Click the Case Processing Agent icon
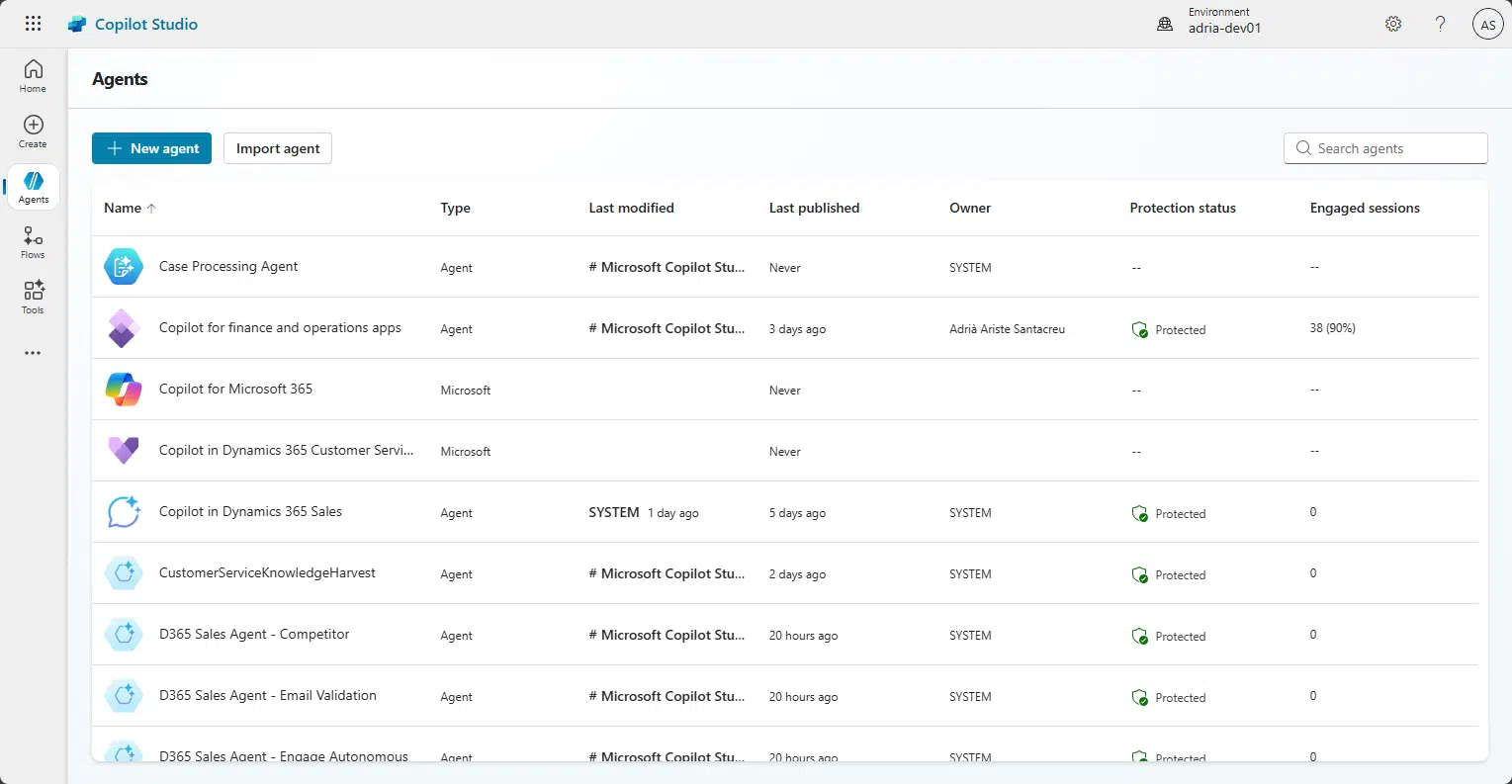This screenshot has width=1512, height=784. click(x=124, y=267)
